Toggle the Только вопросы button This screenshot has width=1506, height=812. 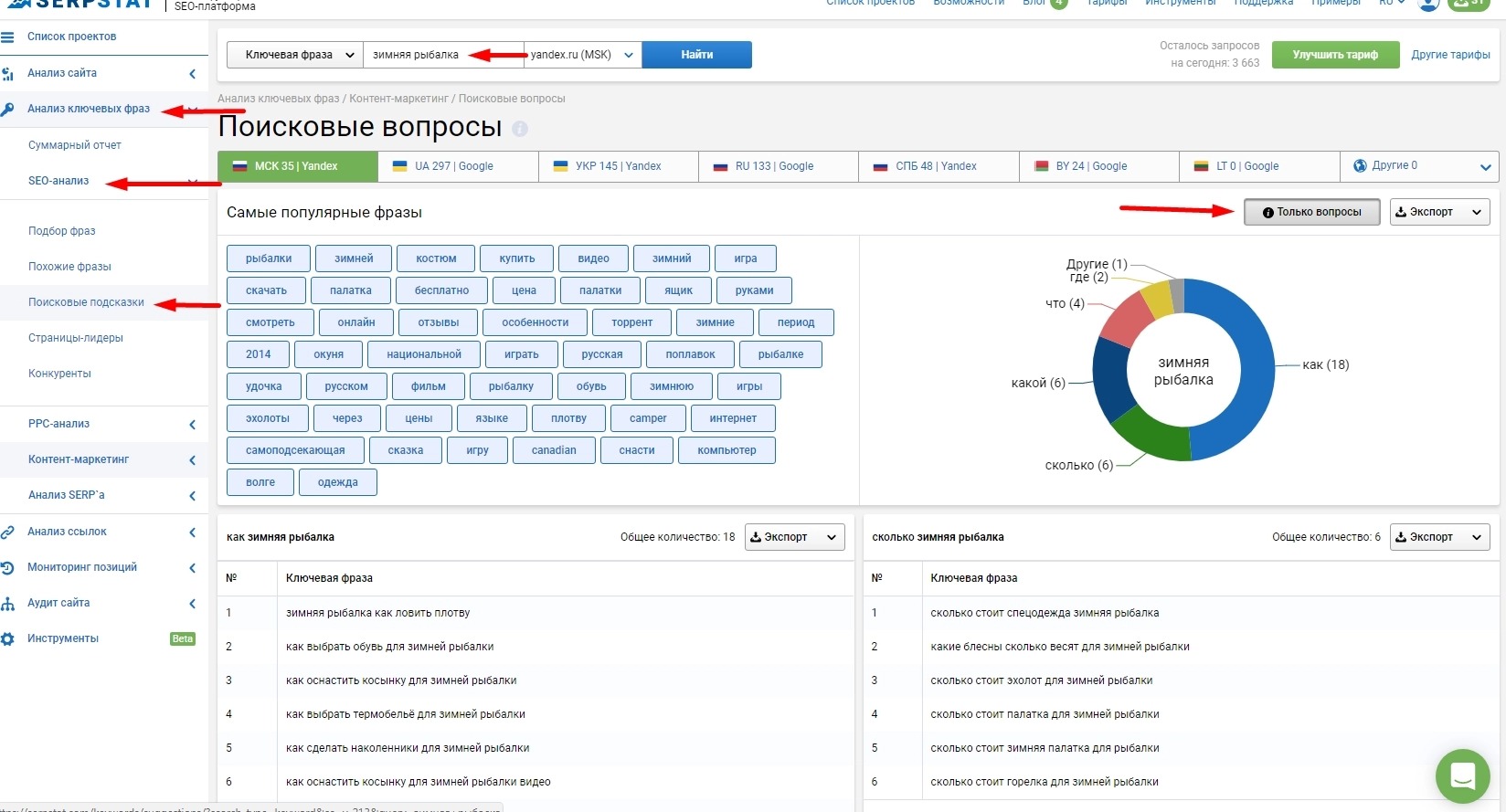1311,212
